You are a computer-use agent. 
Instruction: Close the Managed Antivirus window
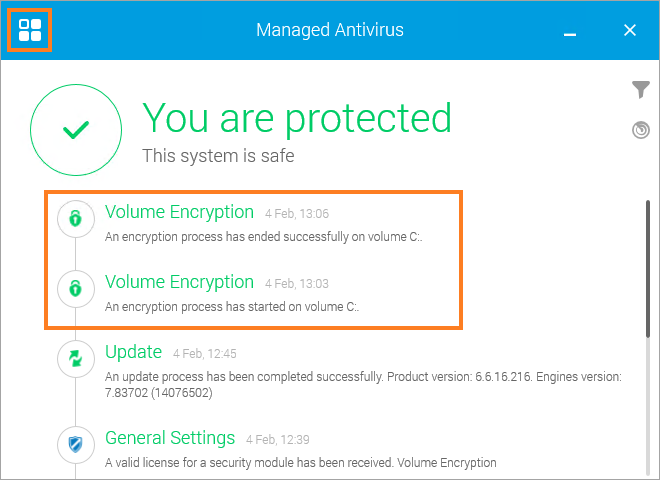pos(630,30)
